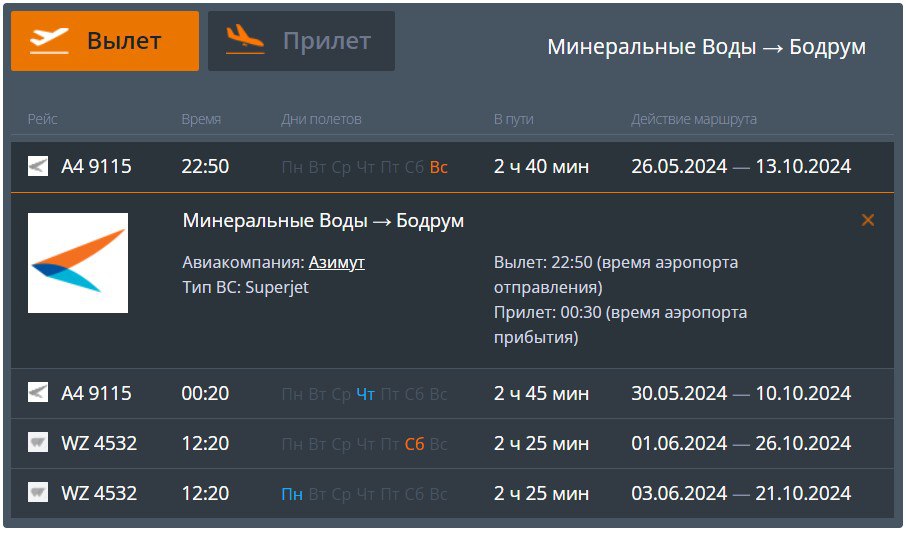Image resolution: width=906 pixels, height=533 pixels.
Task: Click highlighted Вс day in first flight
Action: (x=438, y=167)
